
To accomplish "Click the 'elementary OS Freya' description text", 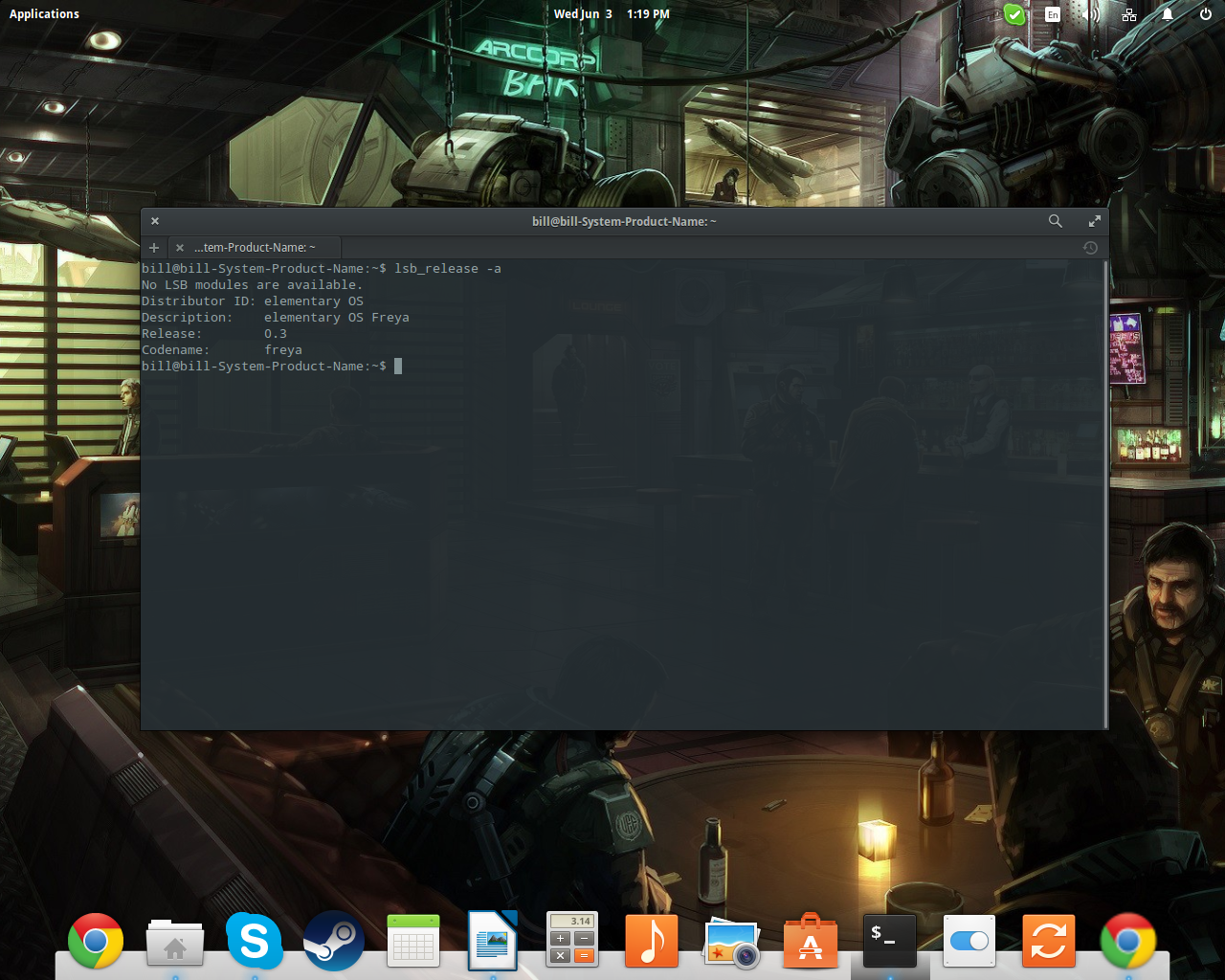I will point(337,317).
